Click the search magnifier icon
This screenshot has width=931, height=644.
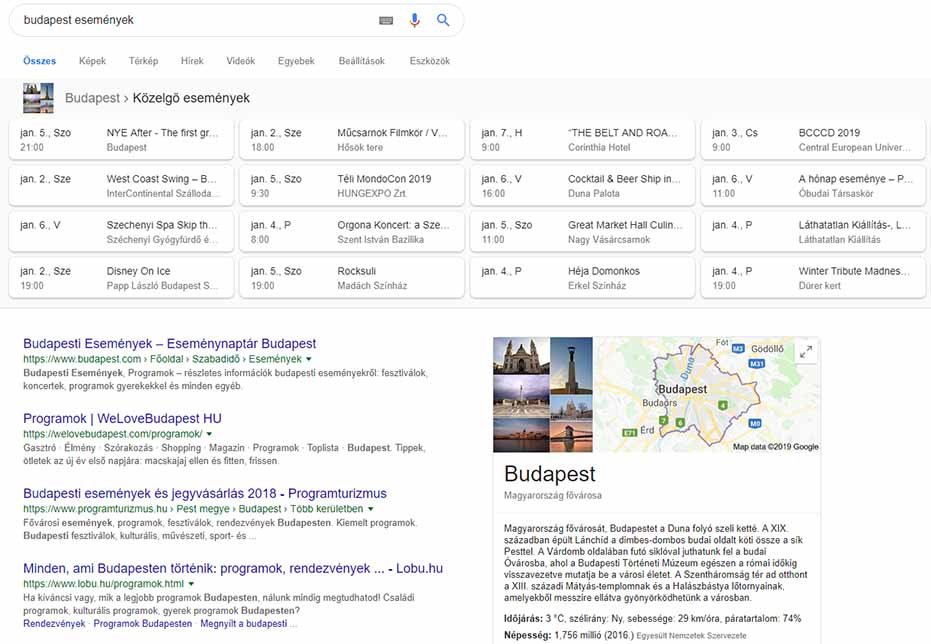coord(442,19)
